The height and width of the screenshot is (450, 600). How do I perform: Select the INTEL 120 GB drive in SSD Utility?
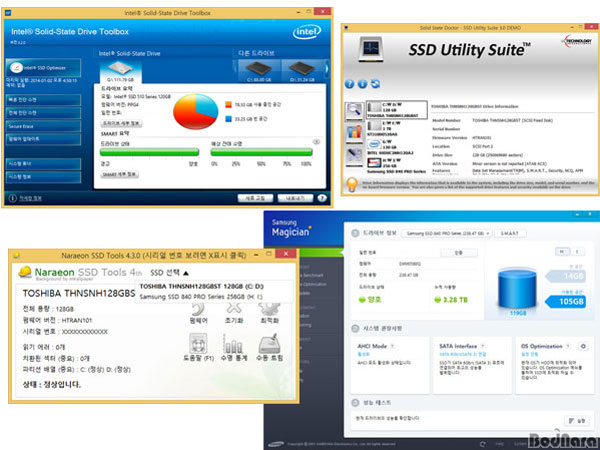coord(397,147)
